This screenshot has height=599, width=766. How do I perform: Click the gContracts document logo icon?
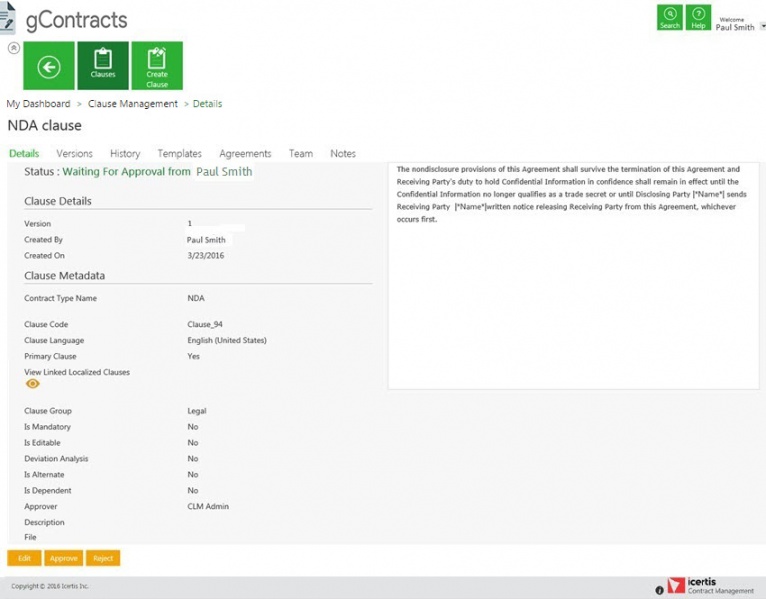point(7,18)
